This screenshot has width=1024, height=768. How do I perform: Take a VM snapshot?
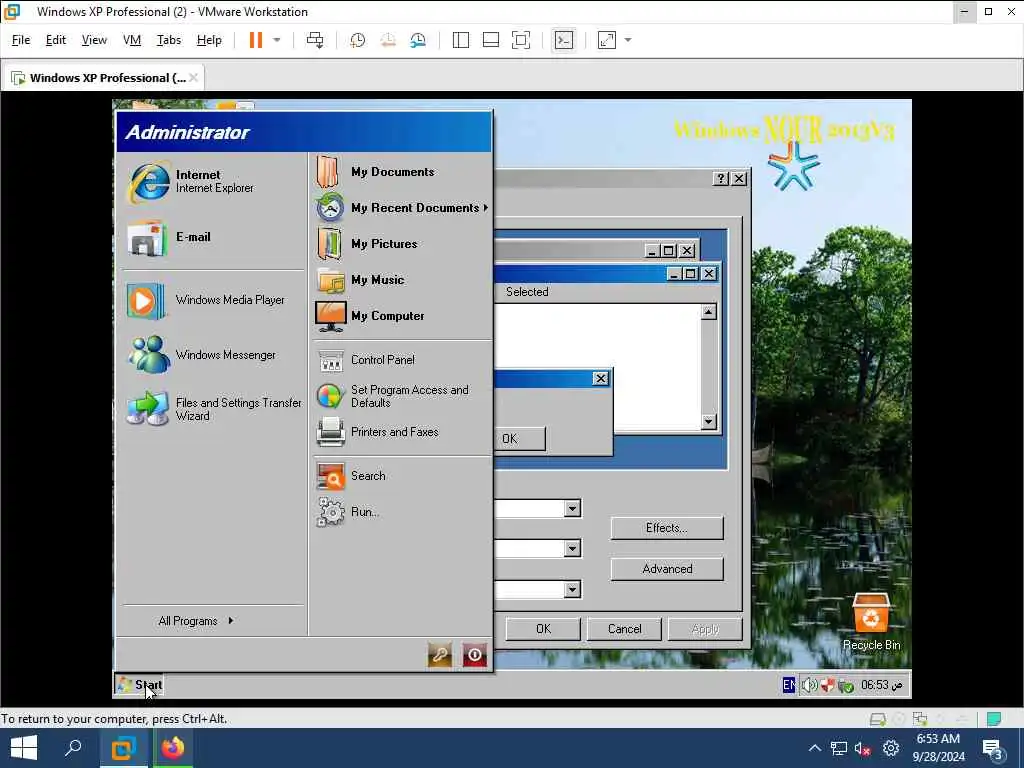point(357,40)
